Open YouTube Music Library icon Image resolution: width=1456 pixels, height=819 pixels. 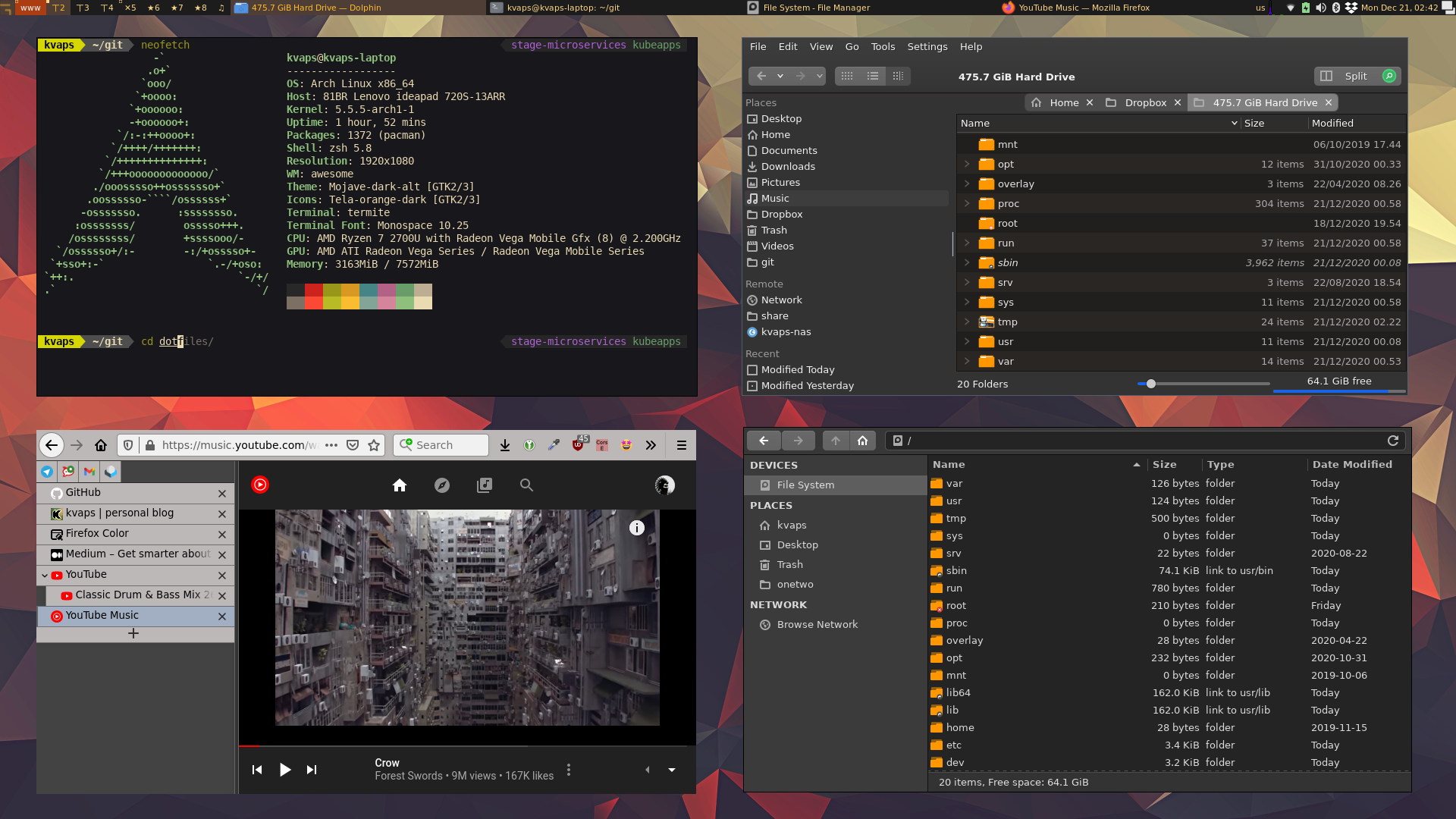[485, 485]
